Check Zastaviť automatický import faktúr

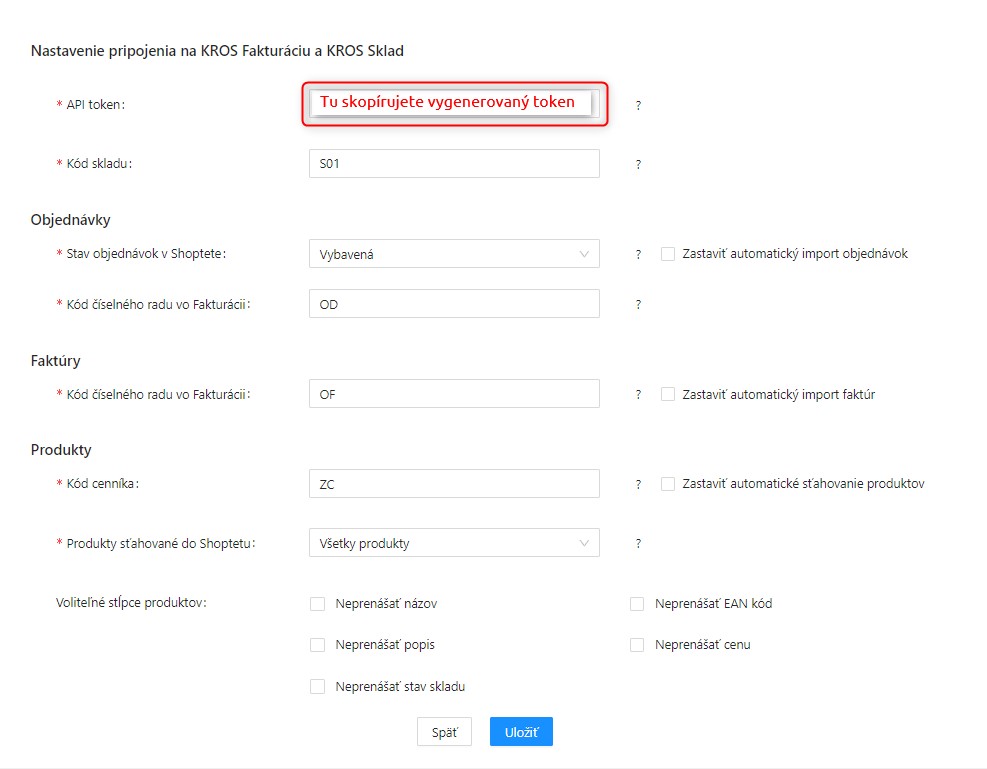[668, 394]
